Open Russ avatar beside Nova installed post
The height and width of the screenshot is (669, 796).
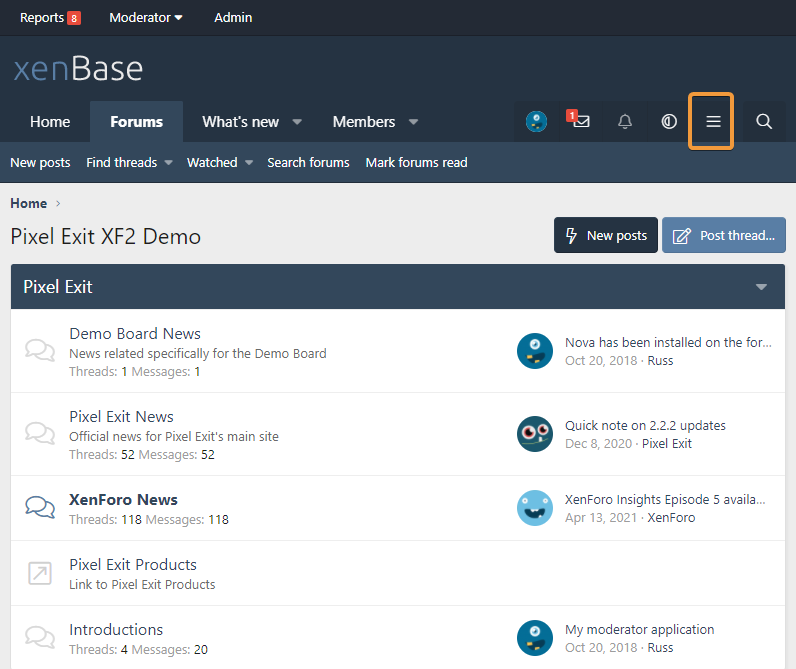coord(535,351)
